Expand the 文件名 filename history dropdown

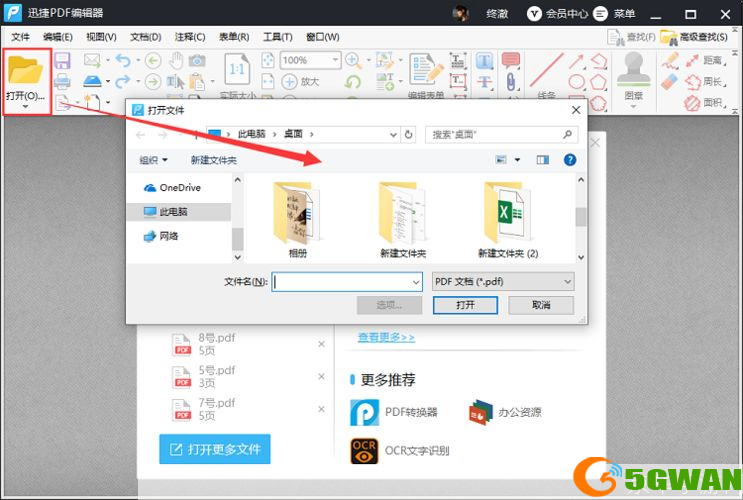(416, 282)
